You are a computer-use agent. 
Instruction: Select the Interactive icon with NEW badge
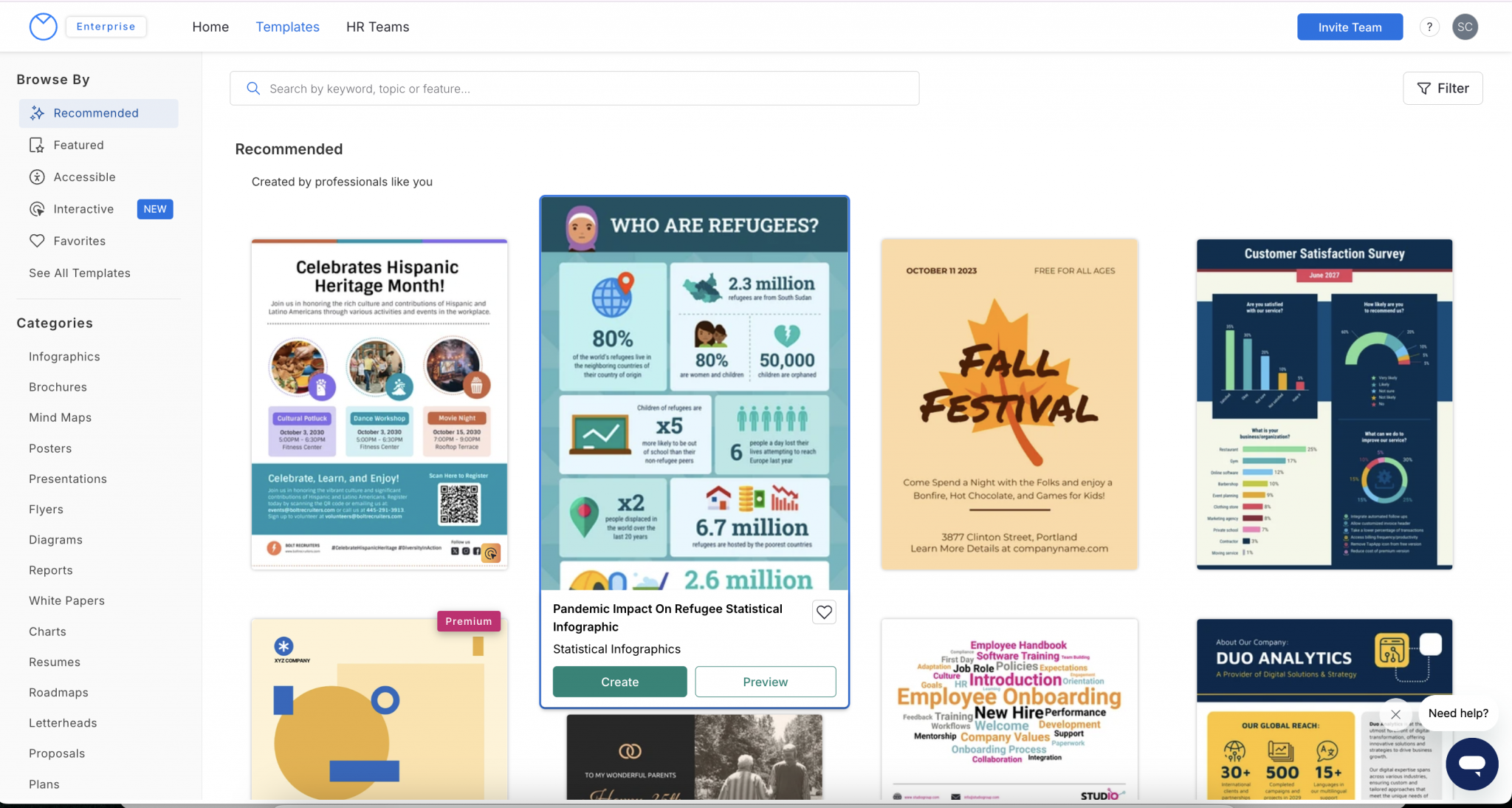[37, 209]
